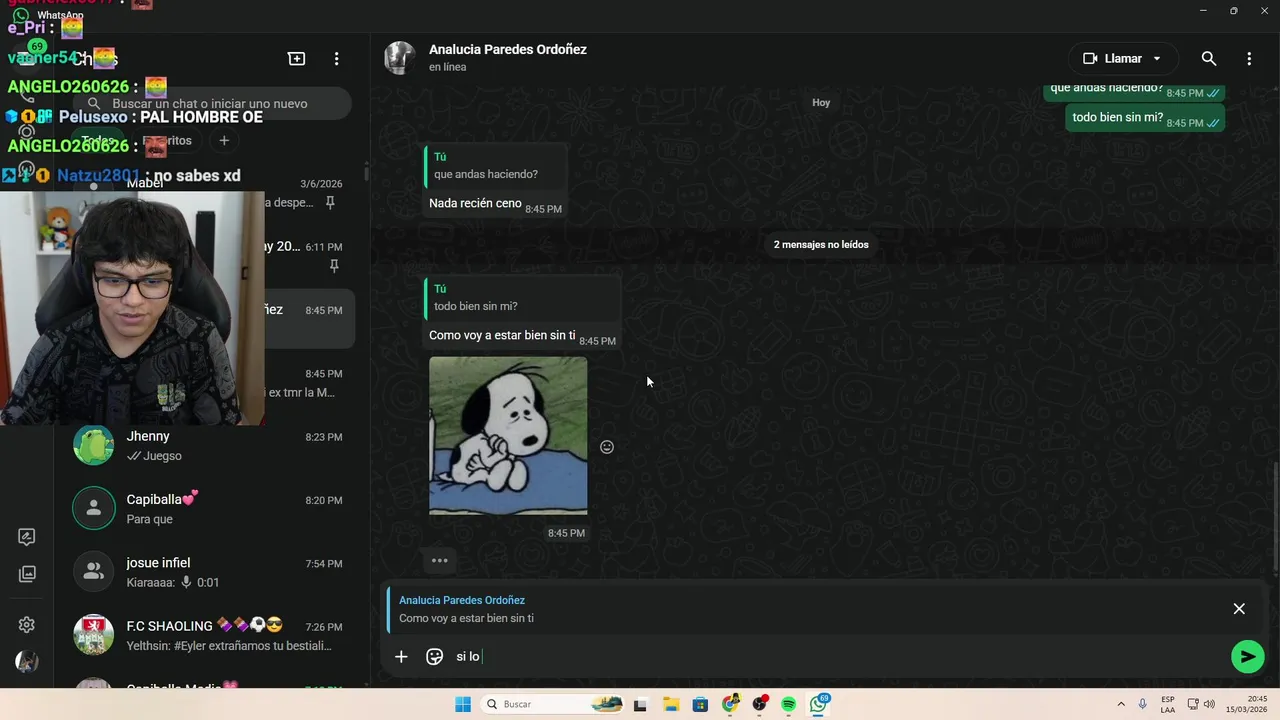Open the conversation three-dot options menu
Viewport: 1280px width, 720px height.
(x=1249, y=59)
